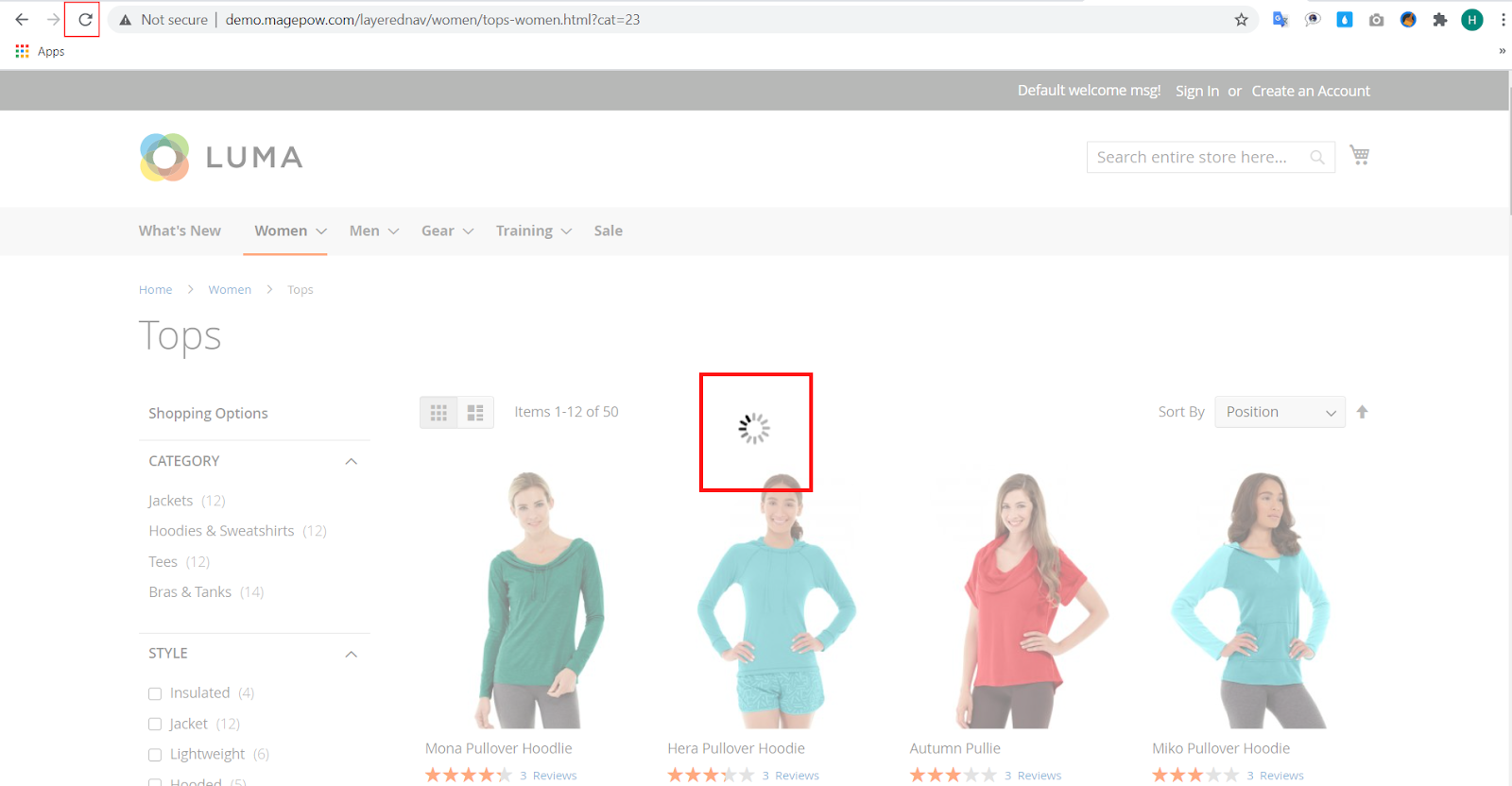1512x786 pixels.
Task: Collapse the CATEGORY filter section
Action: [x=351, y=461]
